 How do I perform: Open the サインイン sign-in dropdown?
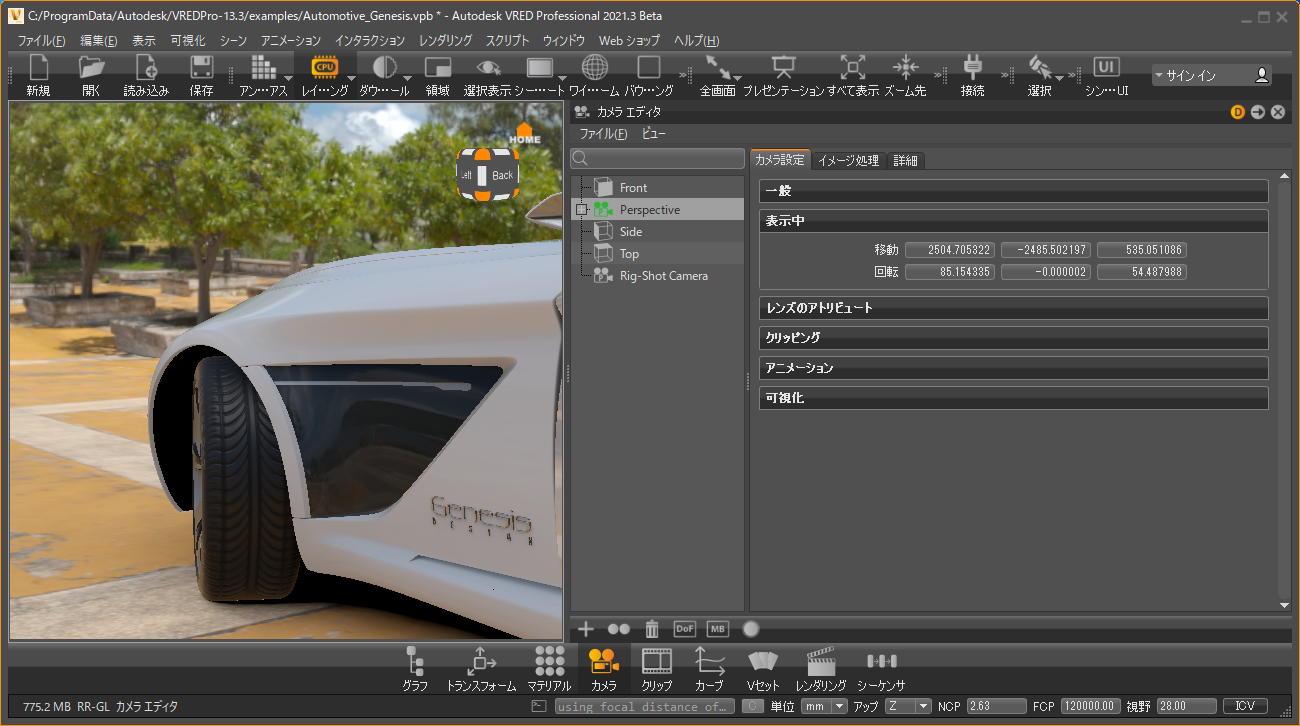(x=1211, y=75)
